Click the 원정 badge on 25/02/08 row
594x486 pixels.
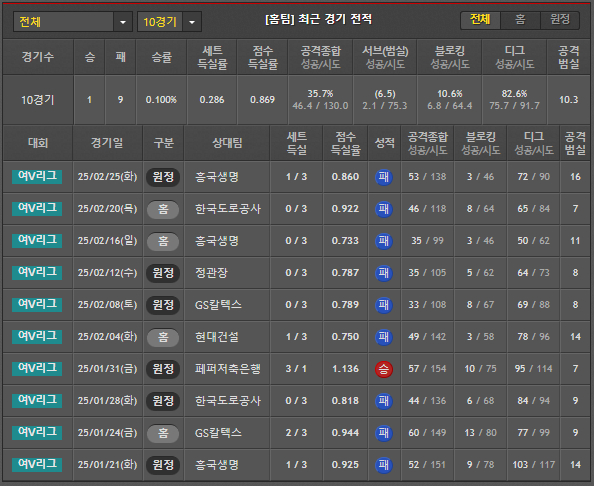pos(163,305)
